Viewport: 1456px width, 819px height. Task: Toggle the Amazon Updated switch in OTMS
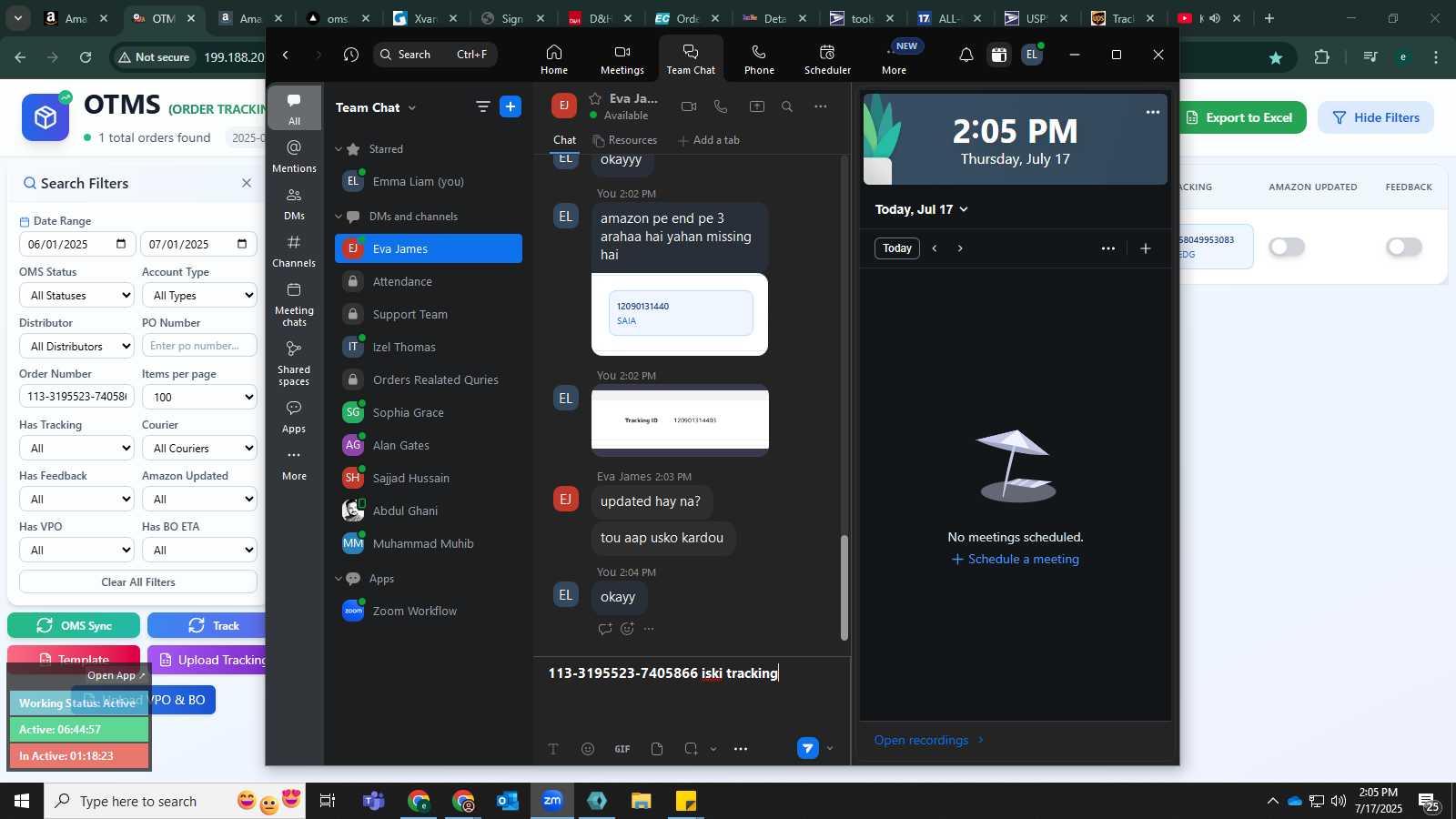(1287, 247)
